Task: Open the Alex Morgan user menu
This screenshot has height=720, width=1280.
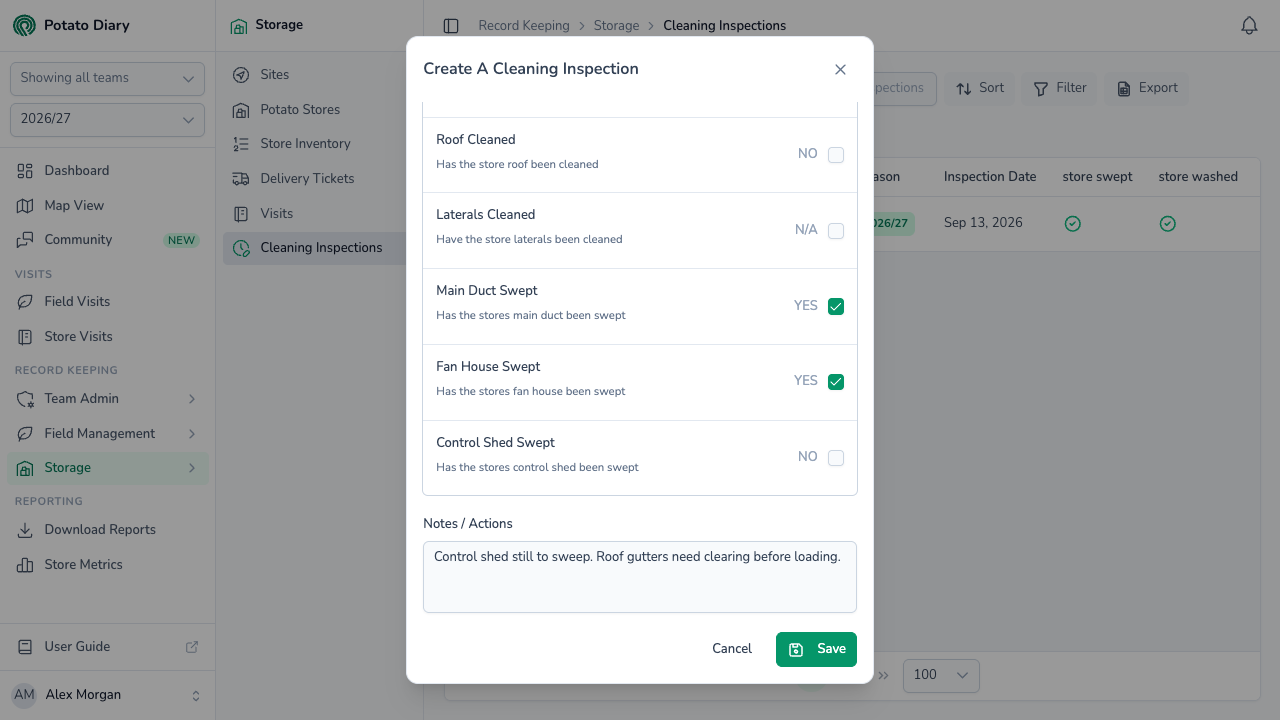Action: (107, 695)
